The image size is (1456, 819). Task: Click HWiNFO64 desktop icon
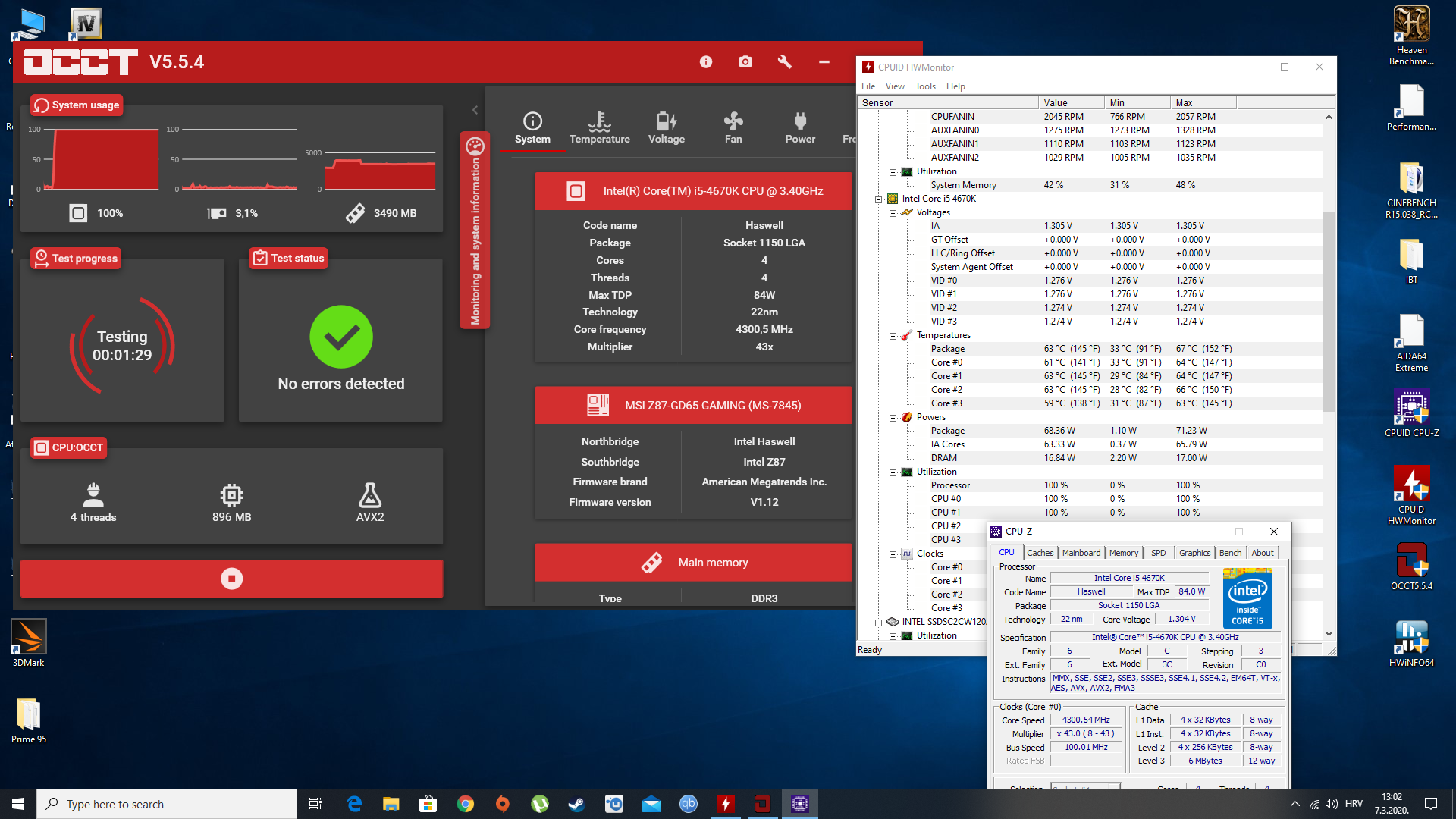(x=1411, y=643)
